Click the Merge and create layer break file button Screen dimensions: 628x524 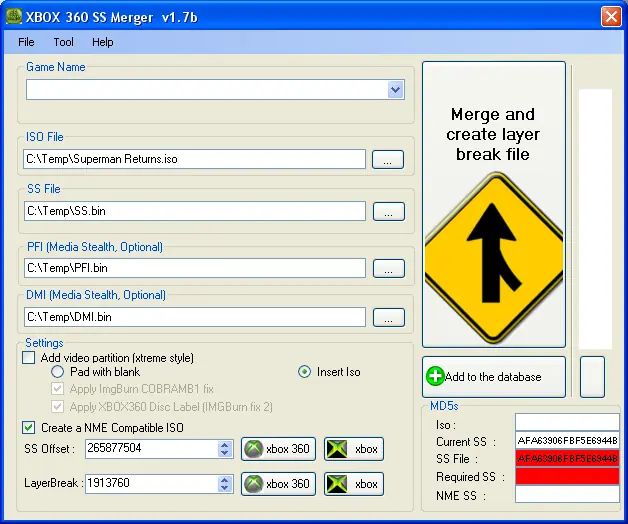(494, 204)
